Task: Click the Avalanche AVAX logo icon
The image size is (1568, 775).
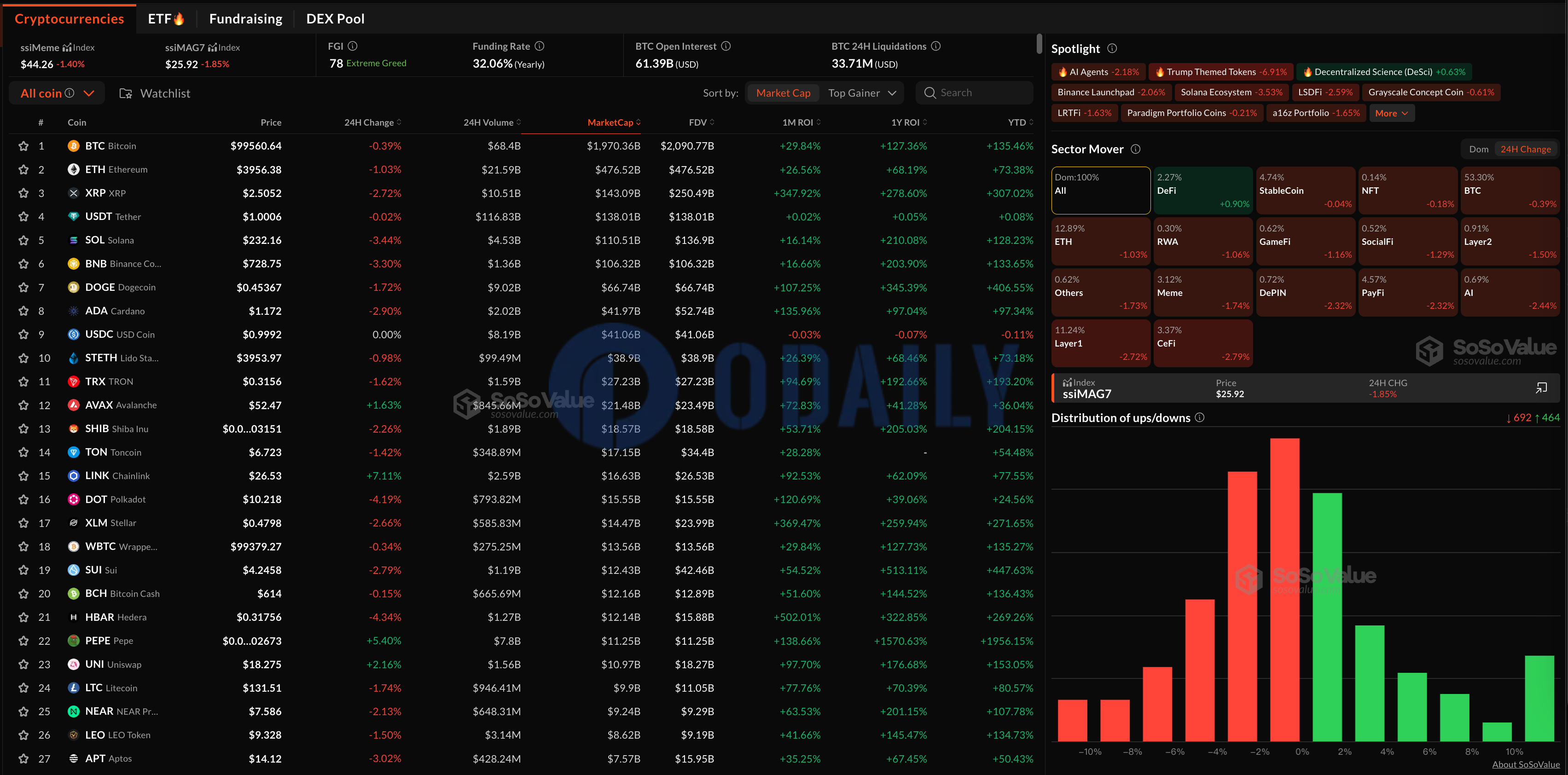Action: tap(74, 405)
